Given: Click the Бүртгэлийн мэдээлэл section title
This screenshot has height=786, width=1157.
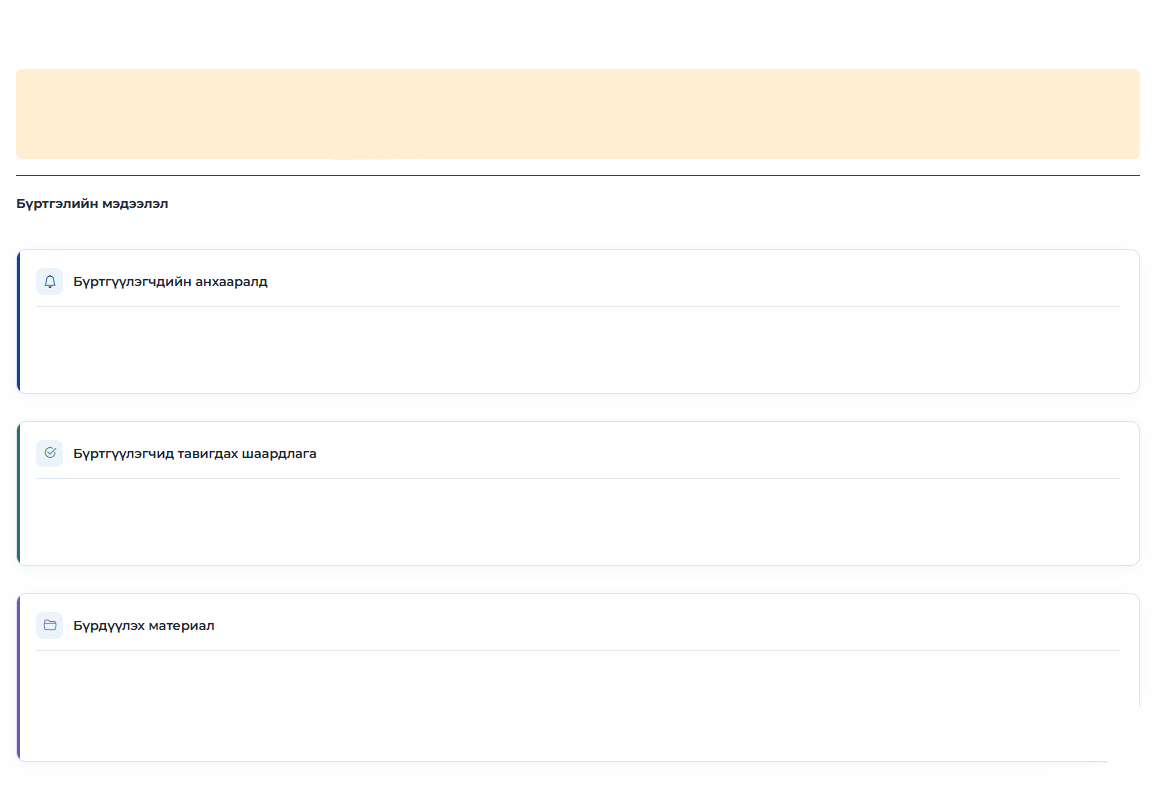Looking at the screenshot, I should [x=92, y=204].
